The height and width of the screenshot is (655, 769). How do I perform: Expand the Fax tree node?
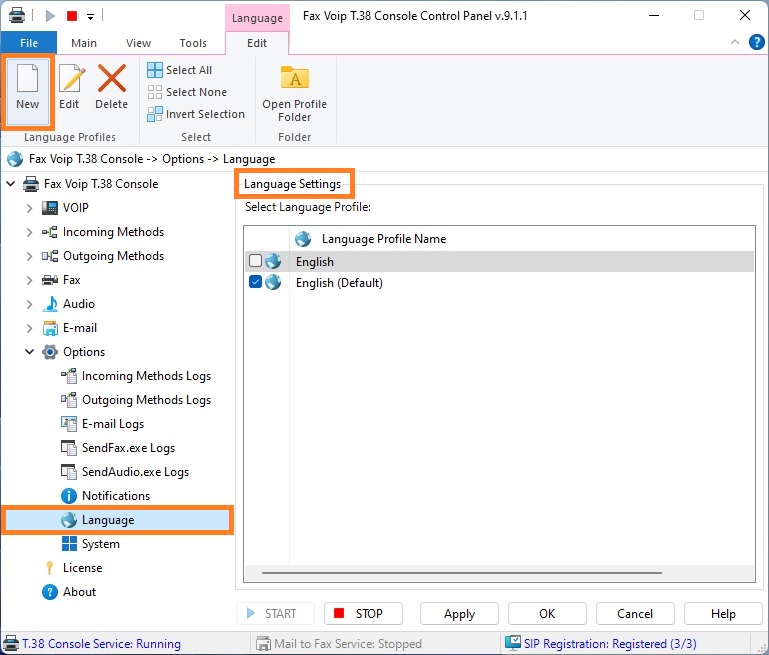(x=29, y=280)
